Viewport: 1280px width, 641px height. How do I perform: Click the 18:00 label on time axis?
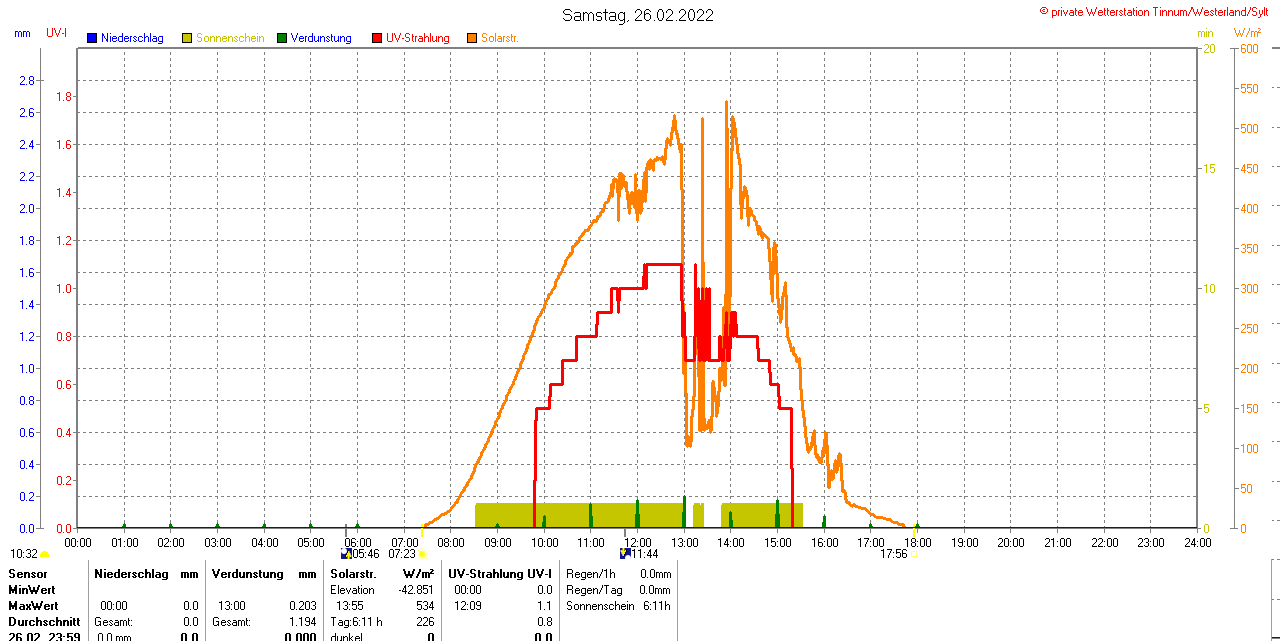(918, 542)
